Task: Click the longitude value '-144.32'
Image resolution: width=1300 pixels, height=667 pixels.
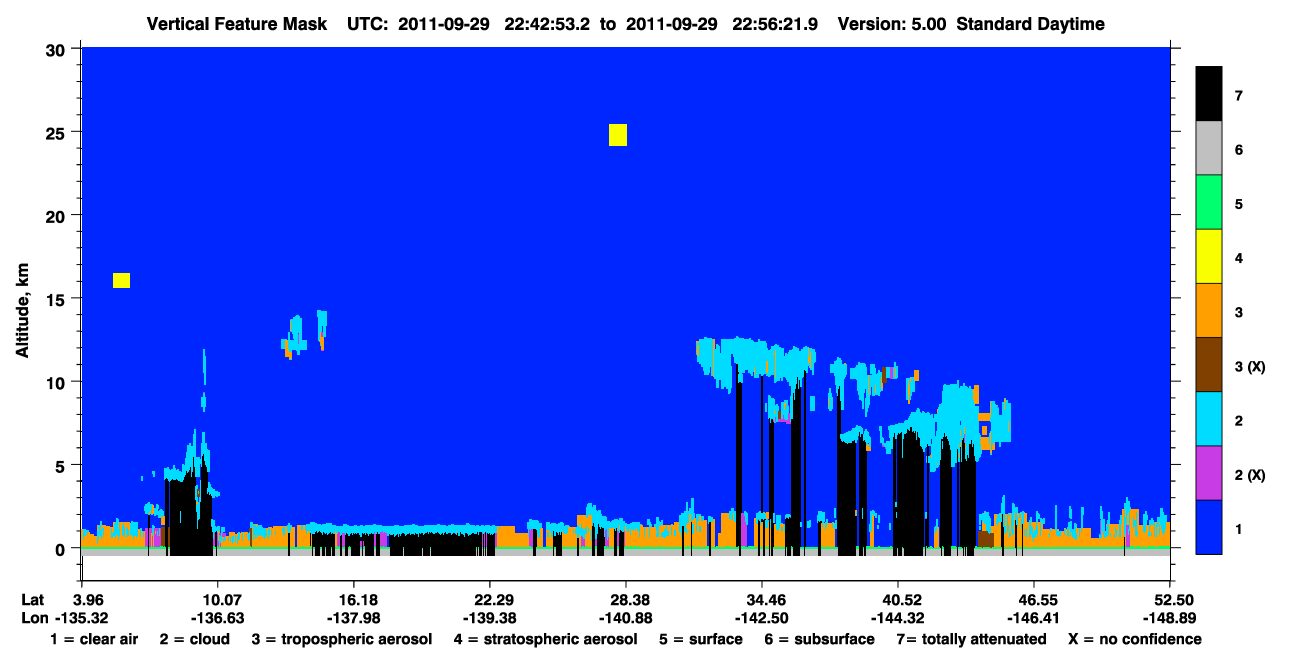Action: point(898,618)
